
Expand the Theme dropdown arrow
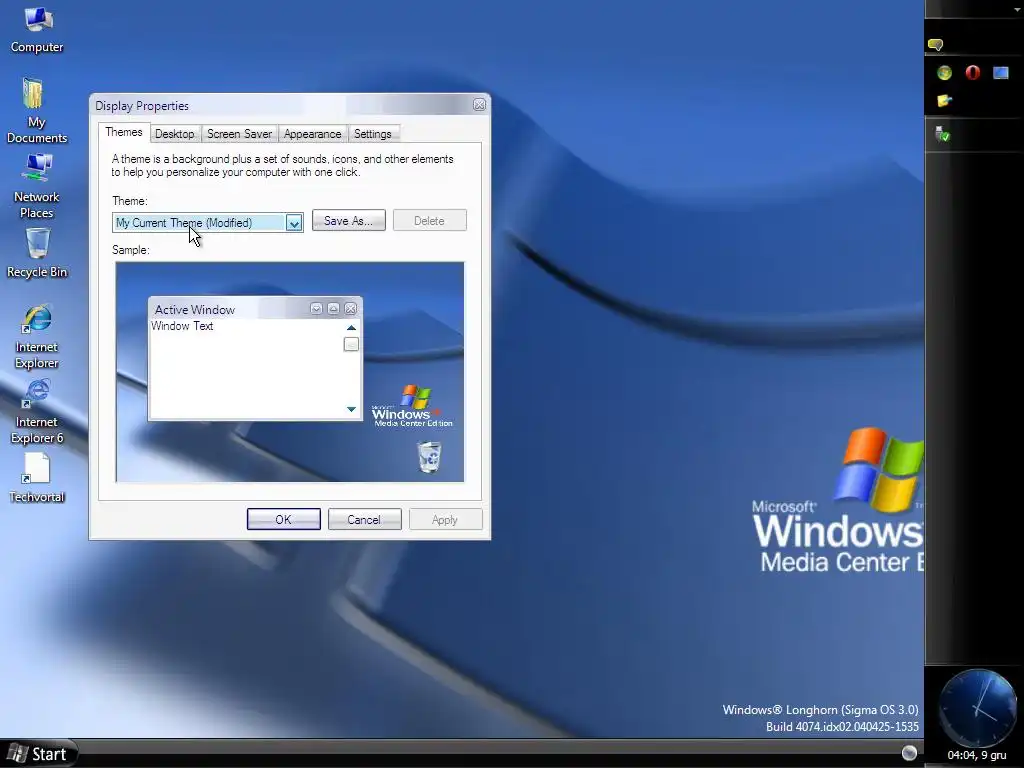294,223
